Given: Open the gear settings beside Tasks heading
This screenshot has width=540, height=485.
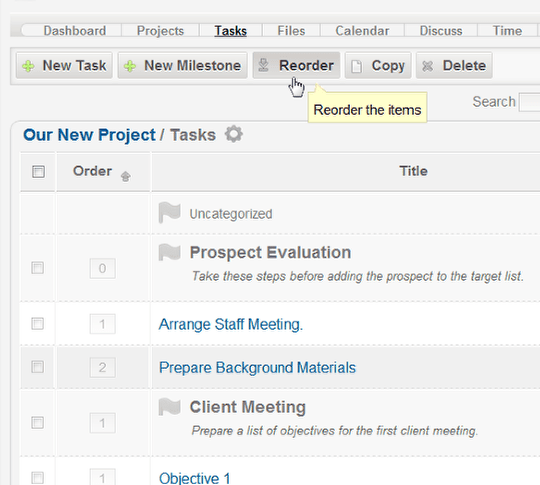Looking at the screenshot, I should coord(233,134).
